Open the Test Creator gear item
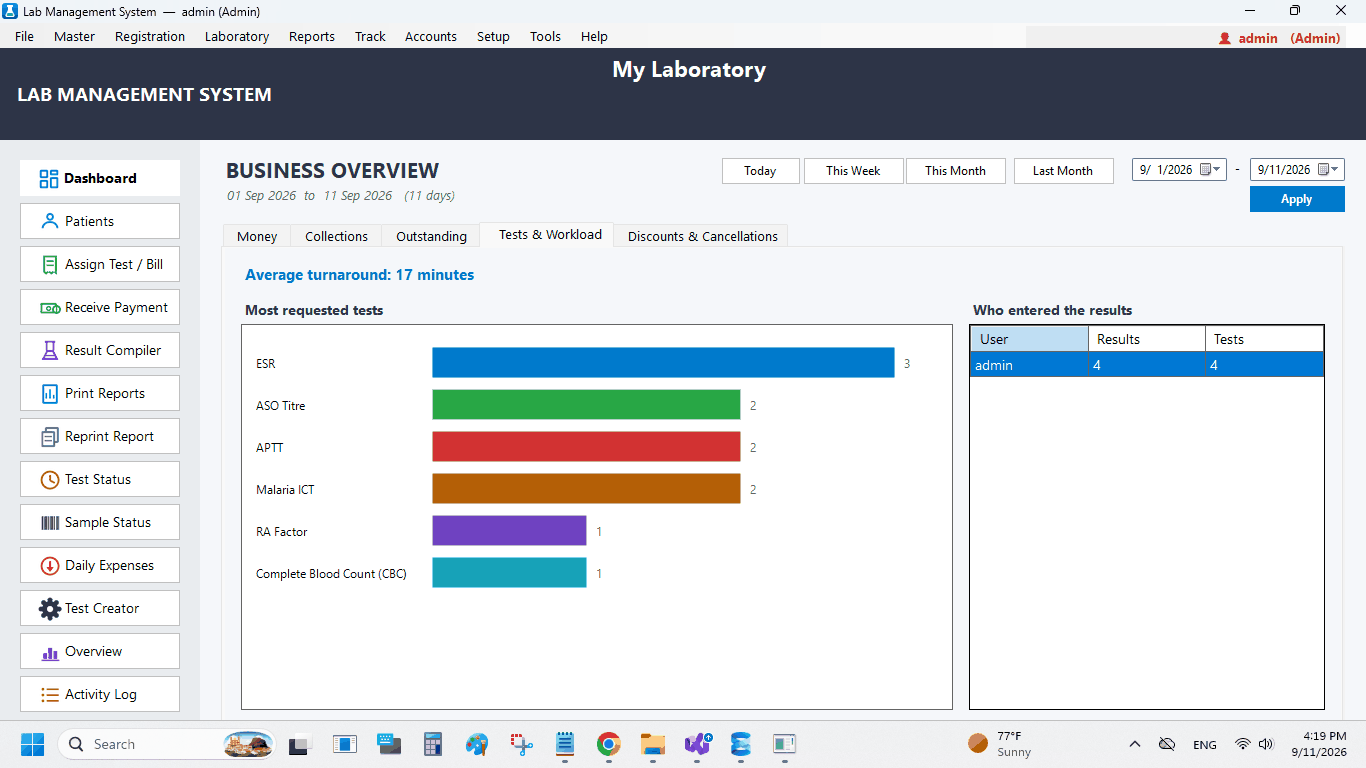1366x768 pixels. coord(100,608)
